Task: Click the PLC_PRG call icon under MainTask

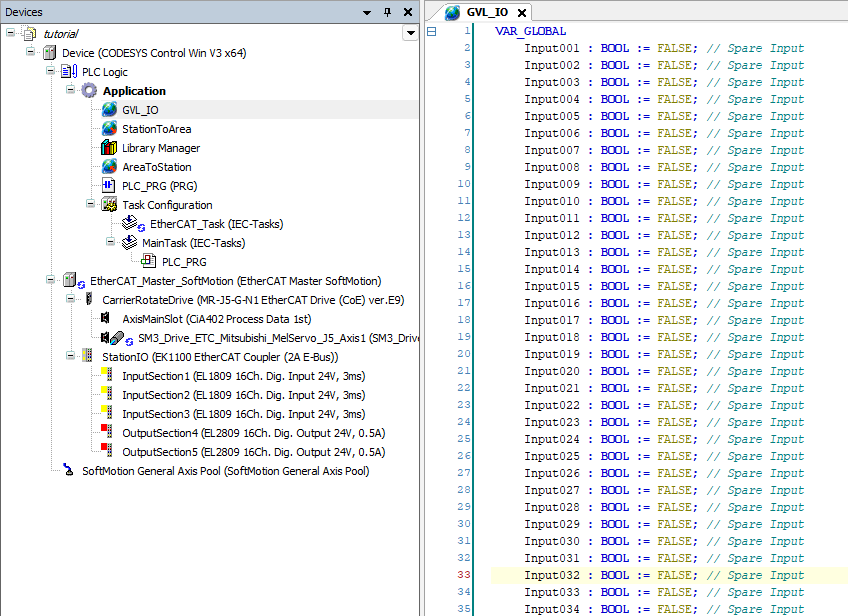Action: point(149,261)
